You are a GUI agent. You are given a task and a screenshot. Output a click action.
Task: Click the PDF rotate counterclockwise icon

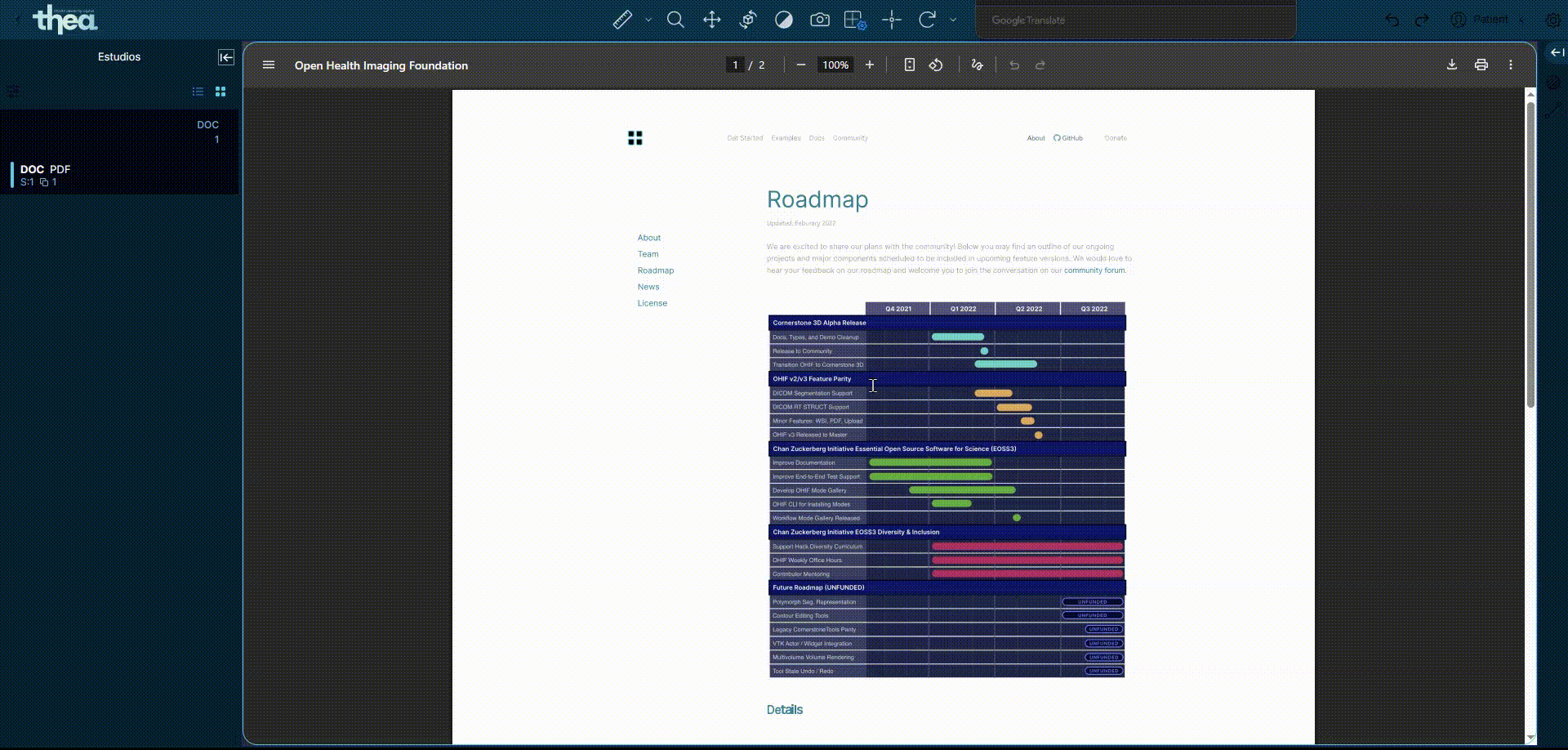point(936,65)
